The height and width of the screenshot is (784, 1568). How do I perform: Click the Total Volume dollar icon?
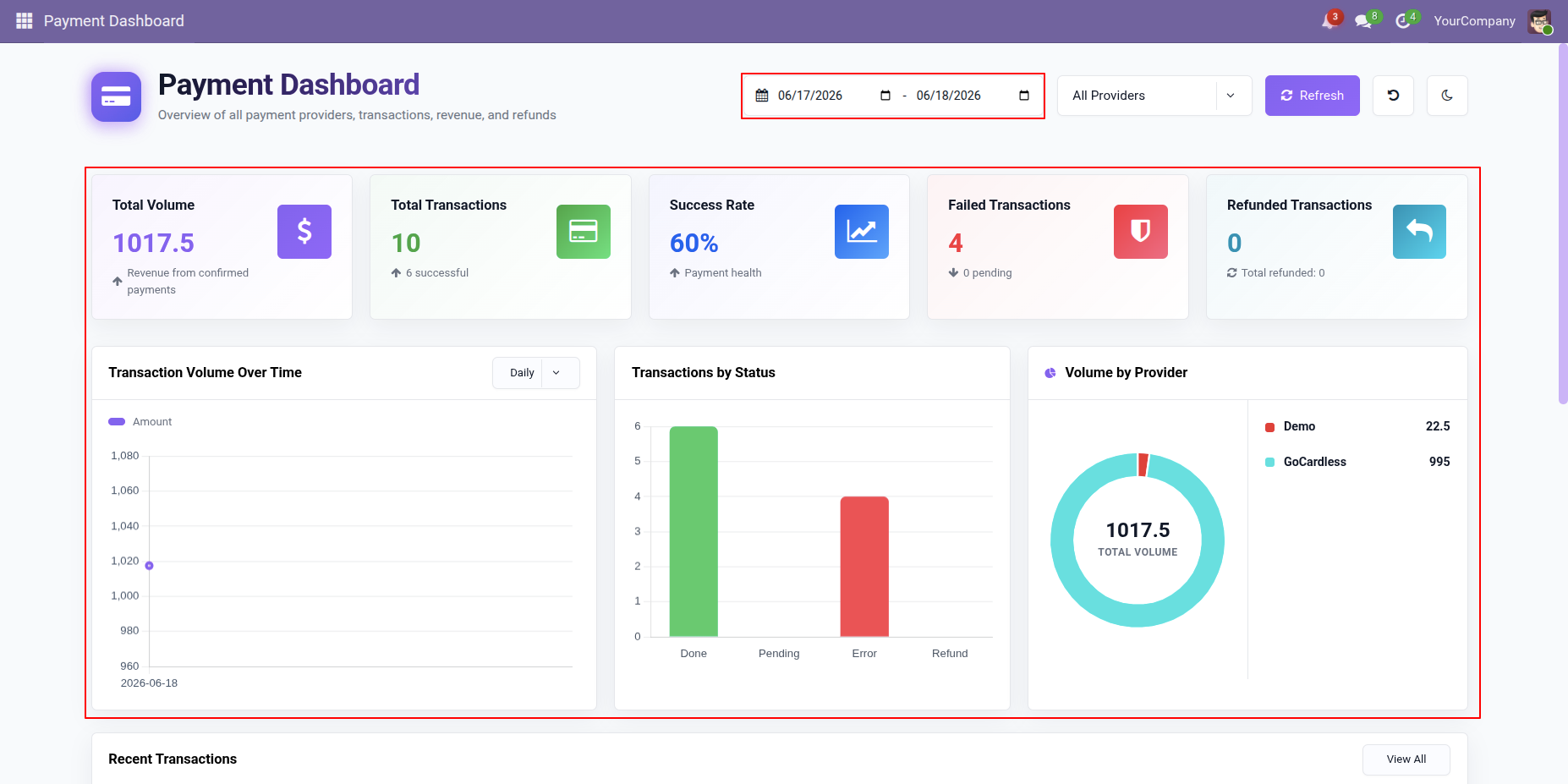click(x=304, y=232)
